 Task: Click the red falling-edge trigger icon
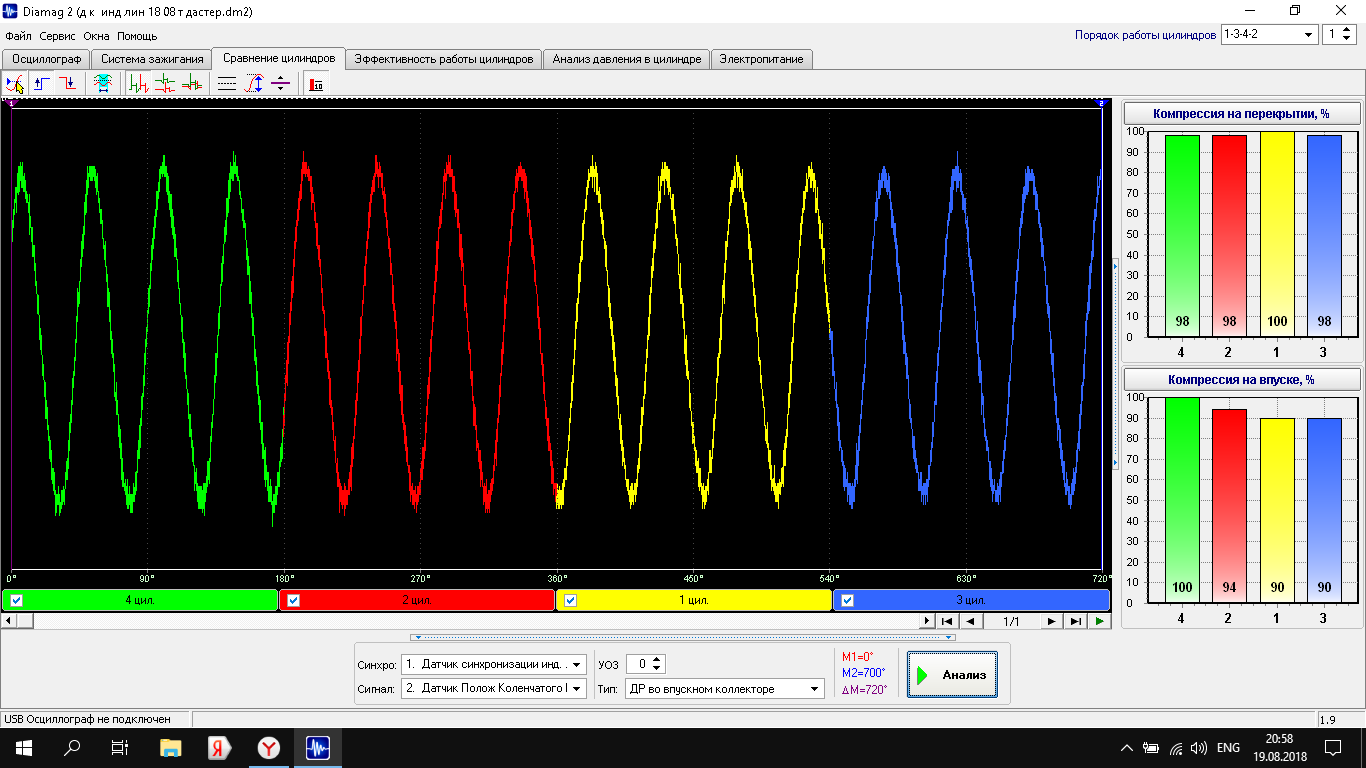pyautogui.click(x=67, y=84)
